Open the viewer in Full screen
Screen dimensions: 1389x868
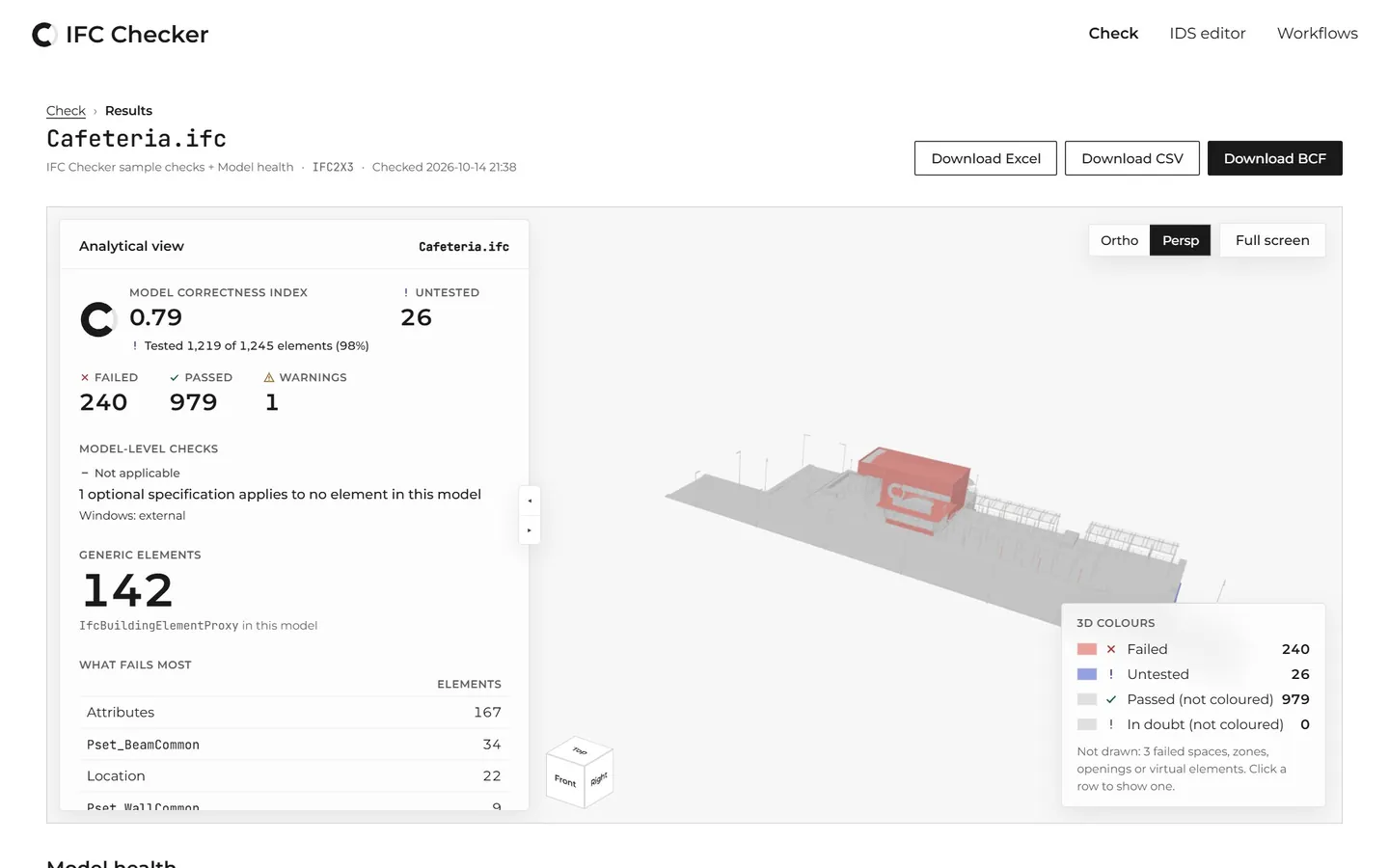(1272, 240)
